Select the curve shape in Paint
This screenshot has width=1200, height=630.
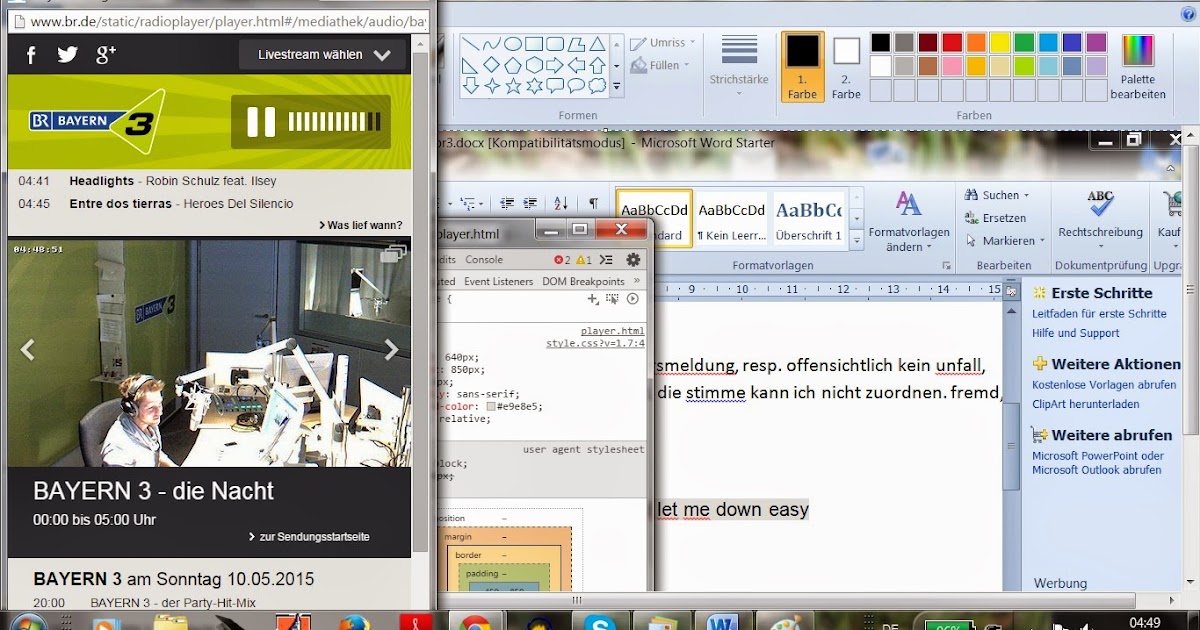(x=491, y=44)
